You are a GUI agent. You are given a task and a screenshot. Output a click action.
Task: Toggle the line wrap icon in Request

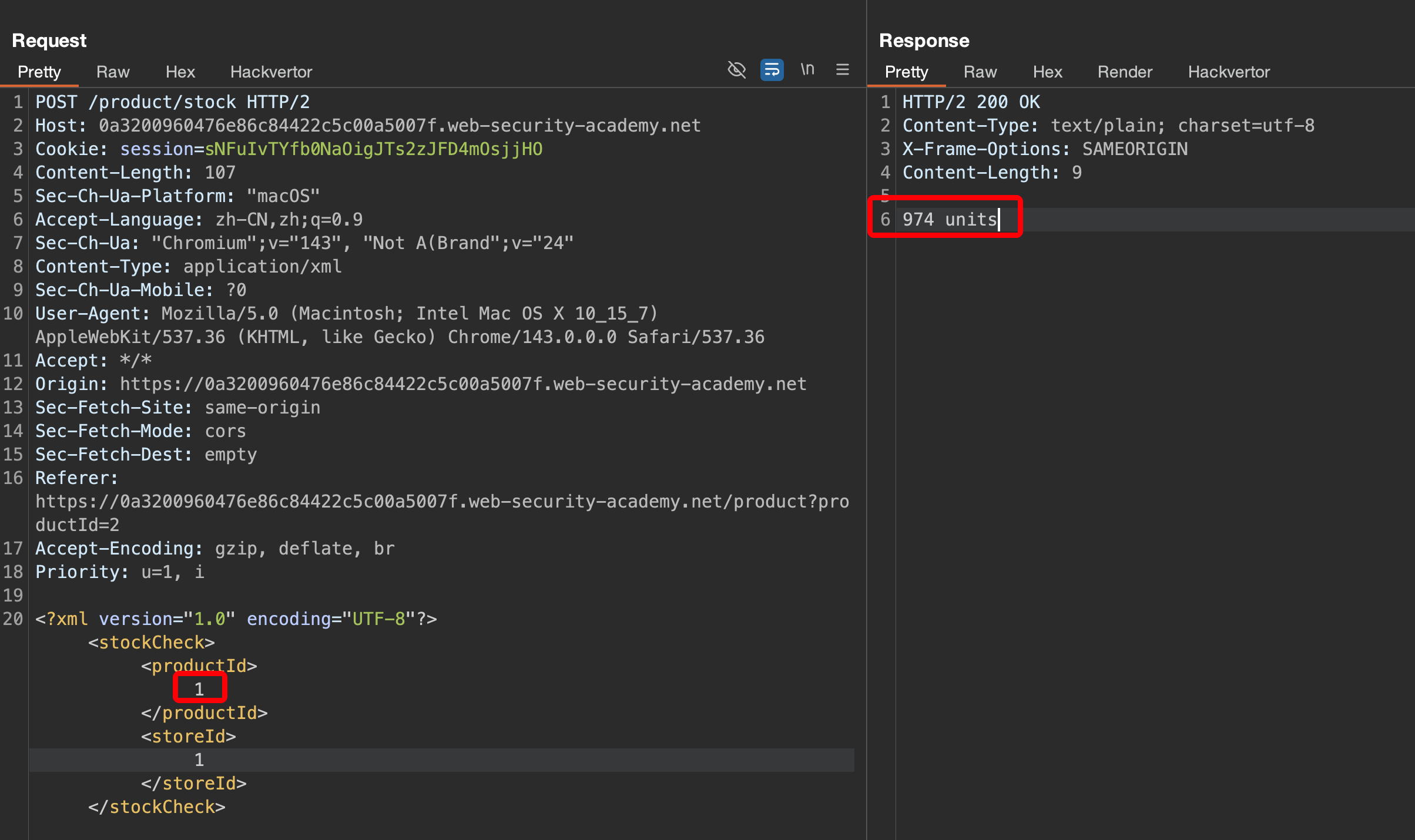coord(772,70)
